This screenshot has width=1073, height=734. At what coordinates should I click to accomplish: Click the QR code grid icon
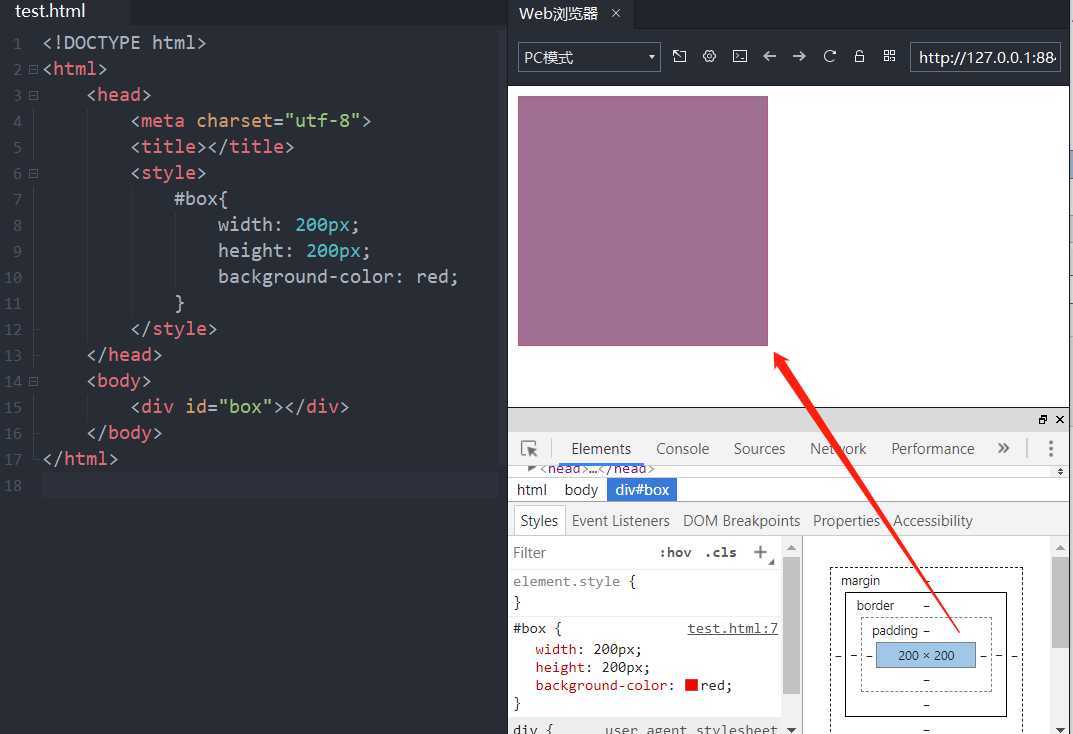[x=889, y=56]
